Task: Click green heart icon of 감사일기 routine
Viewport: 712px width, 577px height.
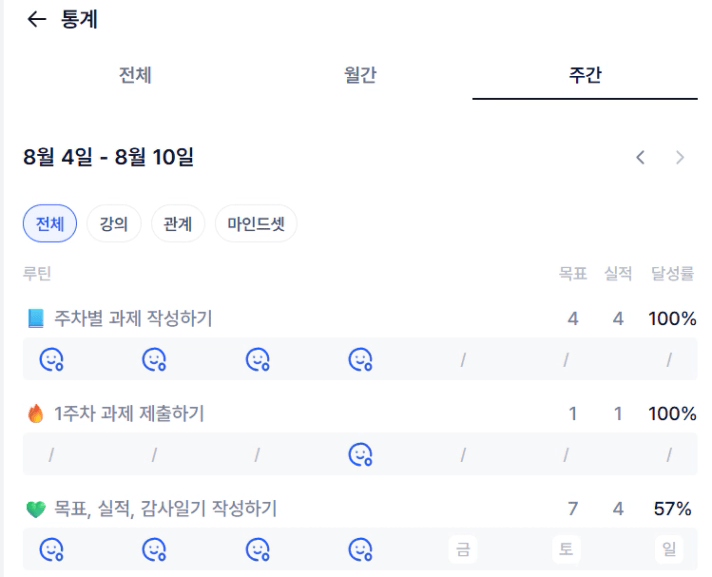Action: point(35,509)
